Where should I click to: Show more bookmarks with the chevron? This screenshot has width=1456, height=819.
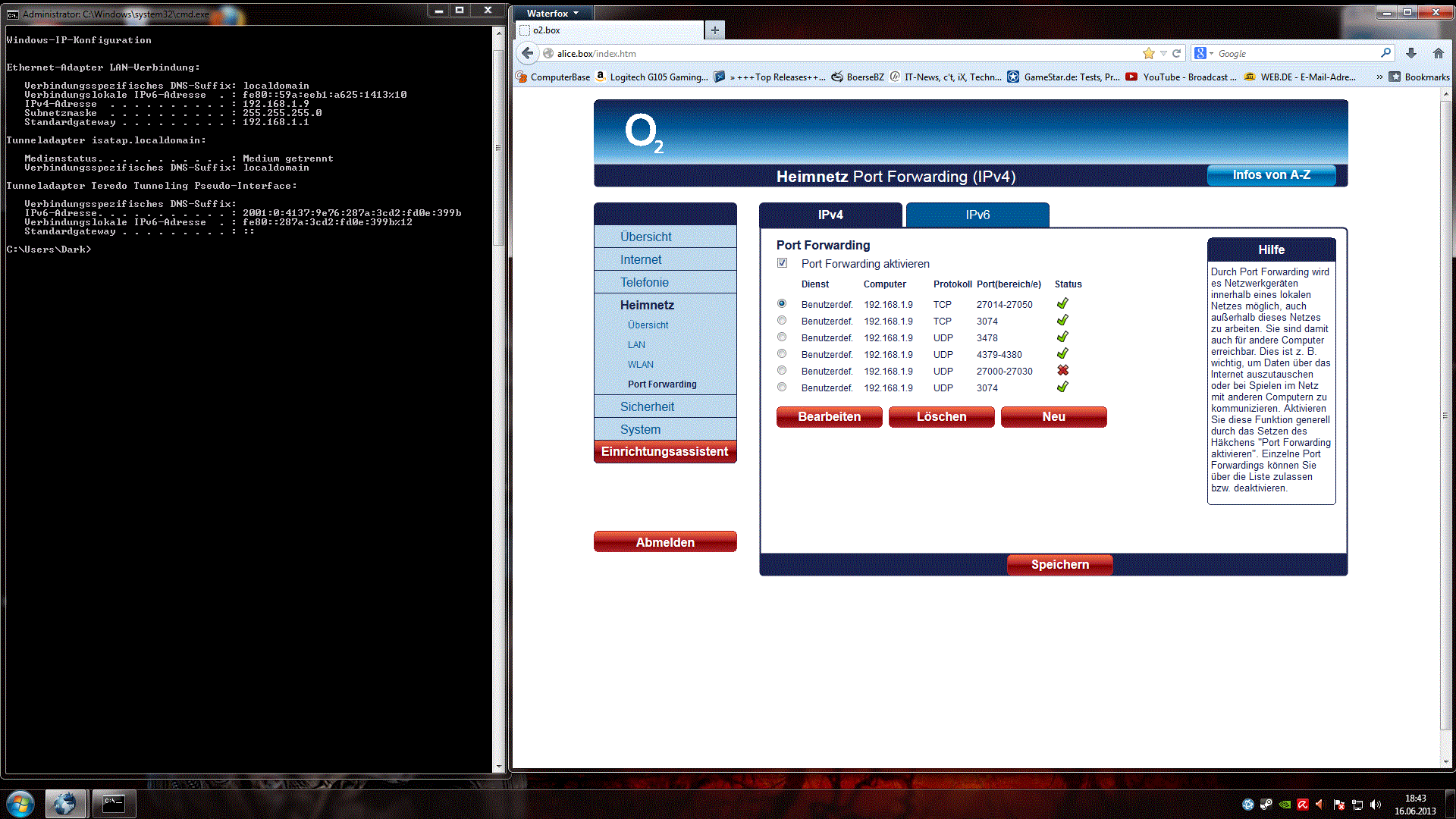(x=1379, y=77)
